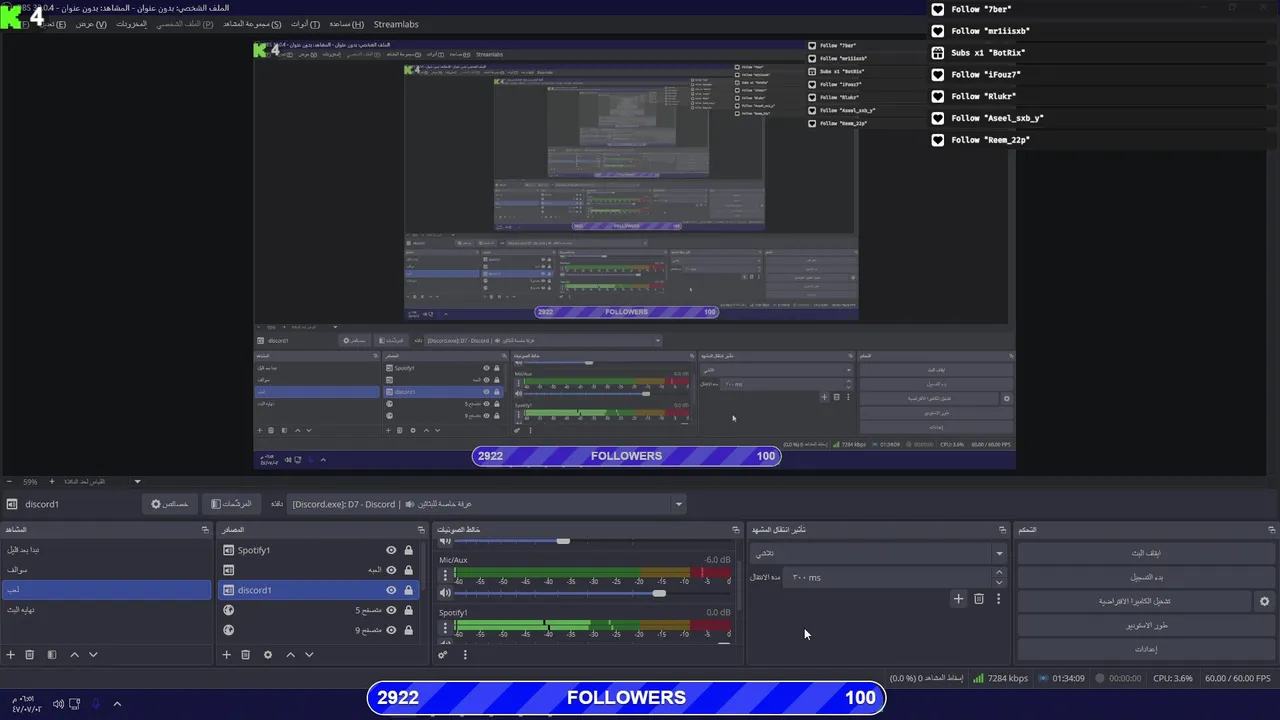Viewport: 1280px width, 720px height.
Task: Toggle visibility of متصفح 9 source
Action: 391,630
